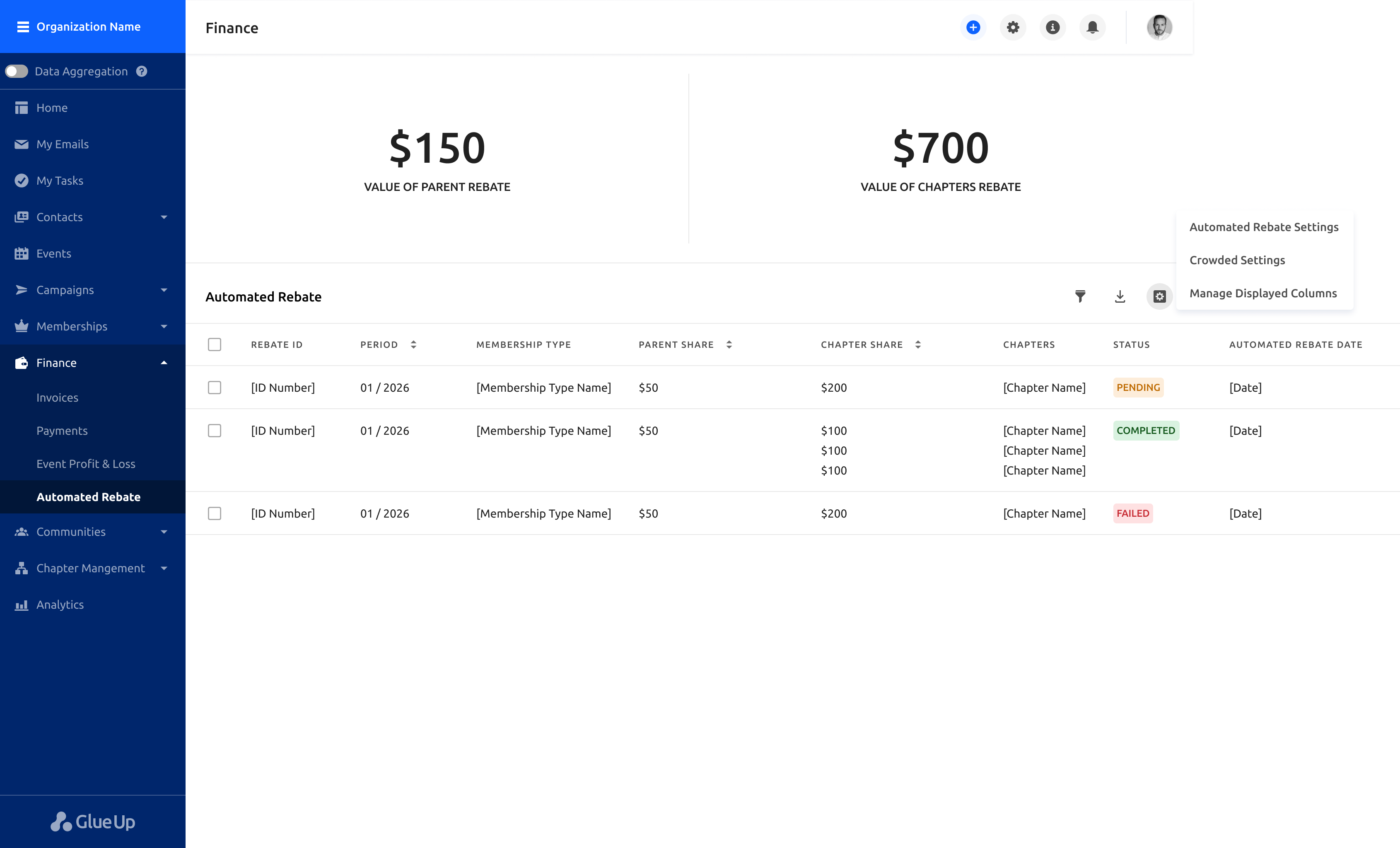Click the Status column header
This screenshot has height=848, width=1400.
tap(1131, 344)
